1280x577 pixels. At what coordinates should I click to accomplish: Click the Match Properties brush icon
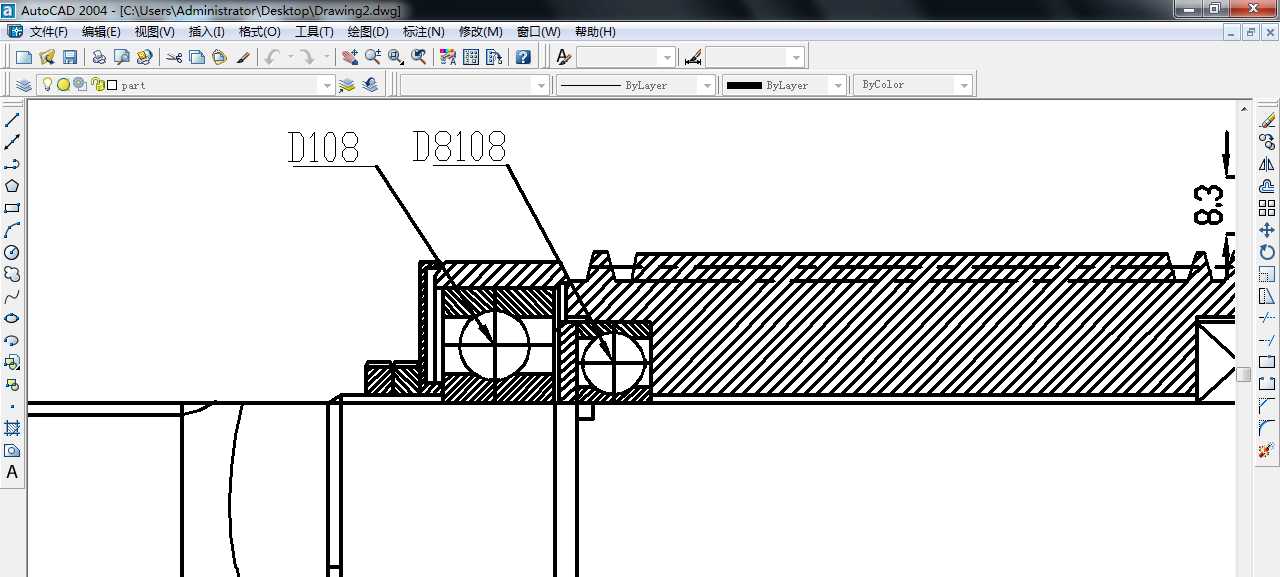[x=243, y=57]
